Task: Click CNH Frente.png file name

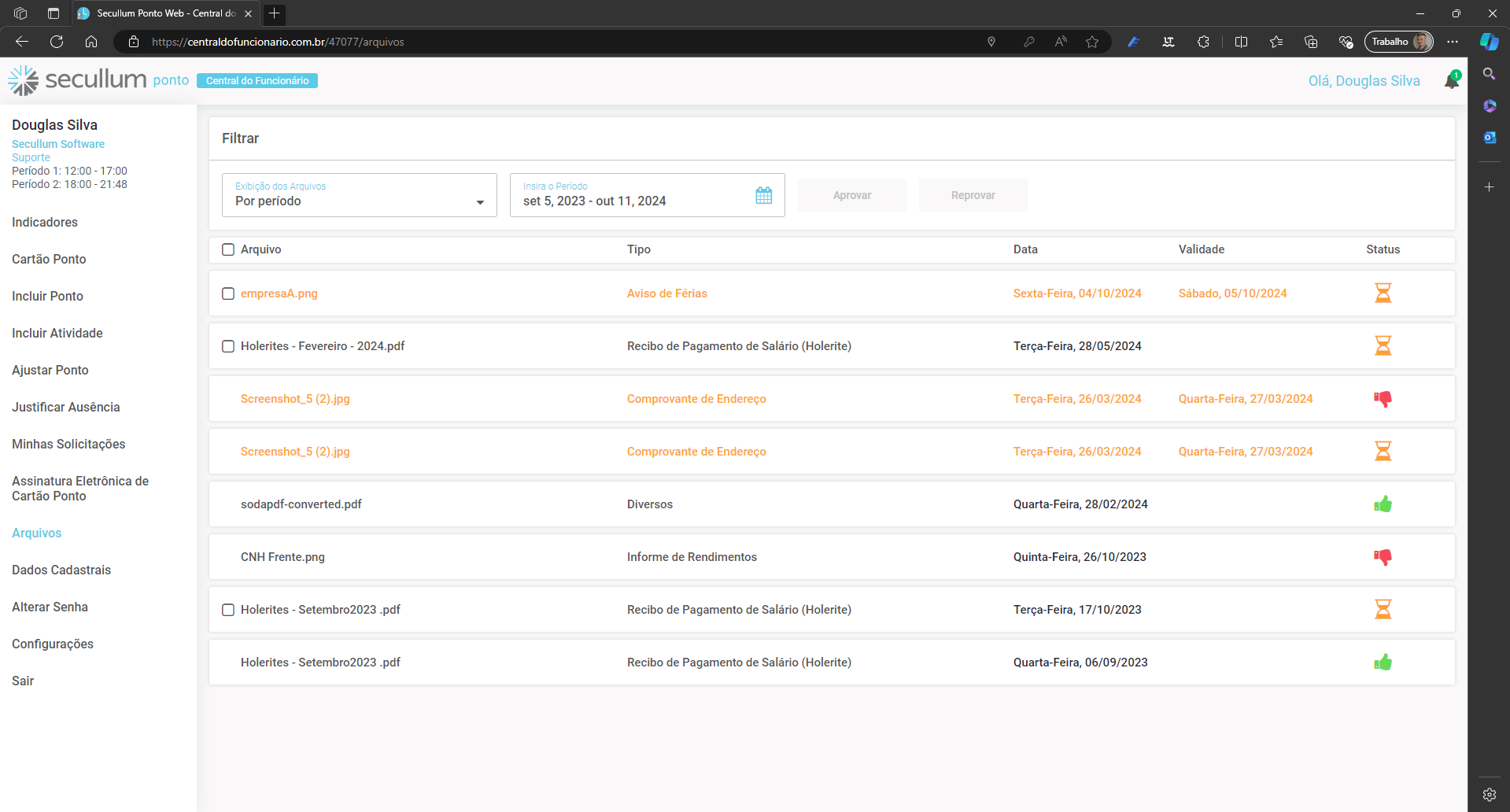Action: tap(282, 557)
